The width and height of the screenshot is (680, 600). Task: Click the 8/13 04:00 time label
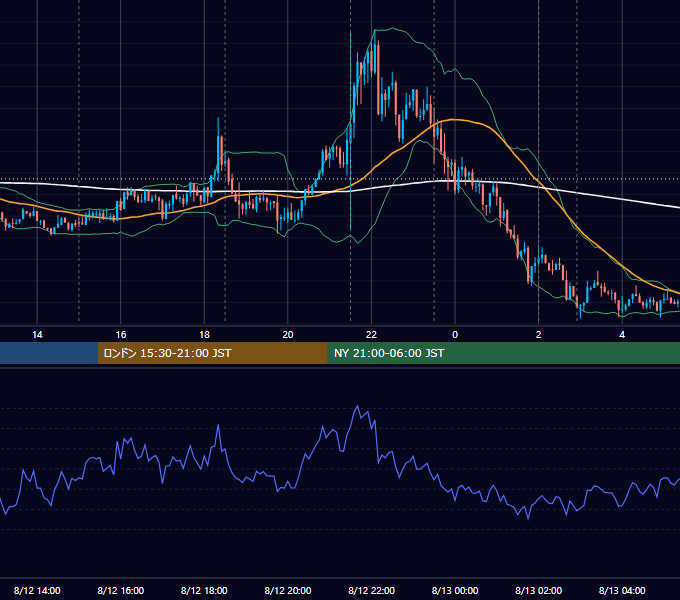click(x=622, y=590)
